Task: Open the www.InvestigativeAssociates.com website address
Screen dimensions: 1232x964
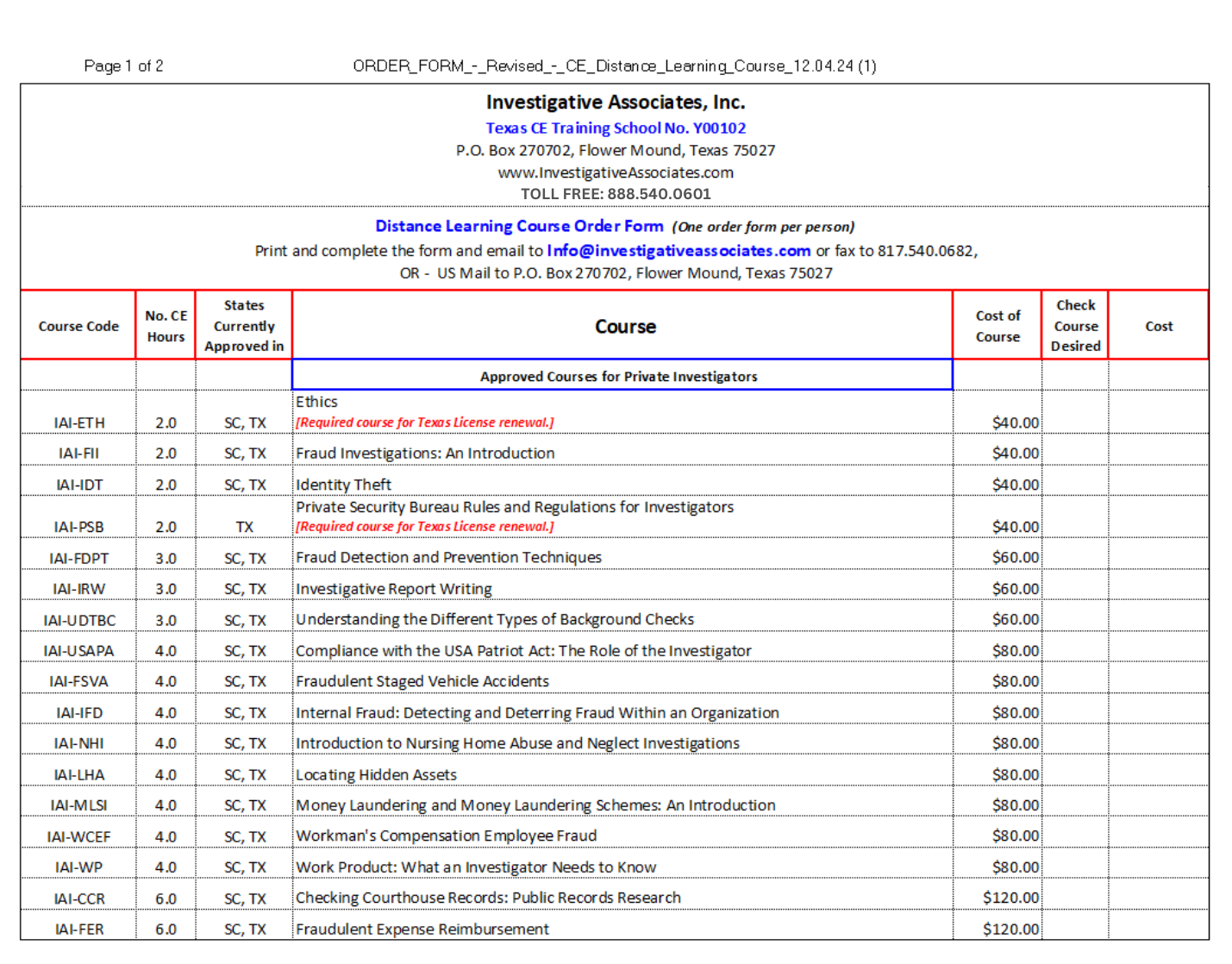Action: pyautogui.click(x=616, y=172)
